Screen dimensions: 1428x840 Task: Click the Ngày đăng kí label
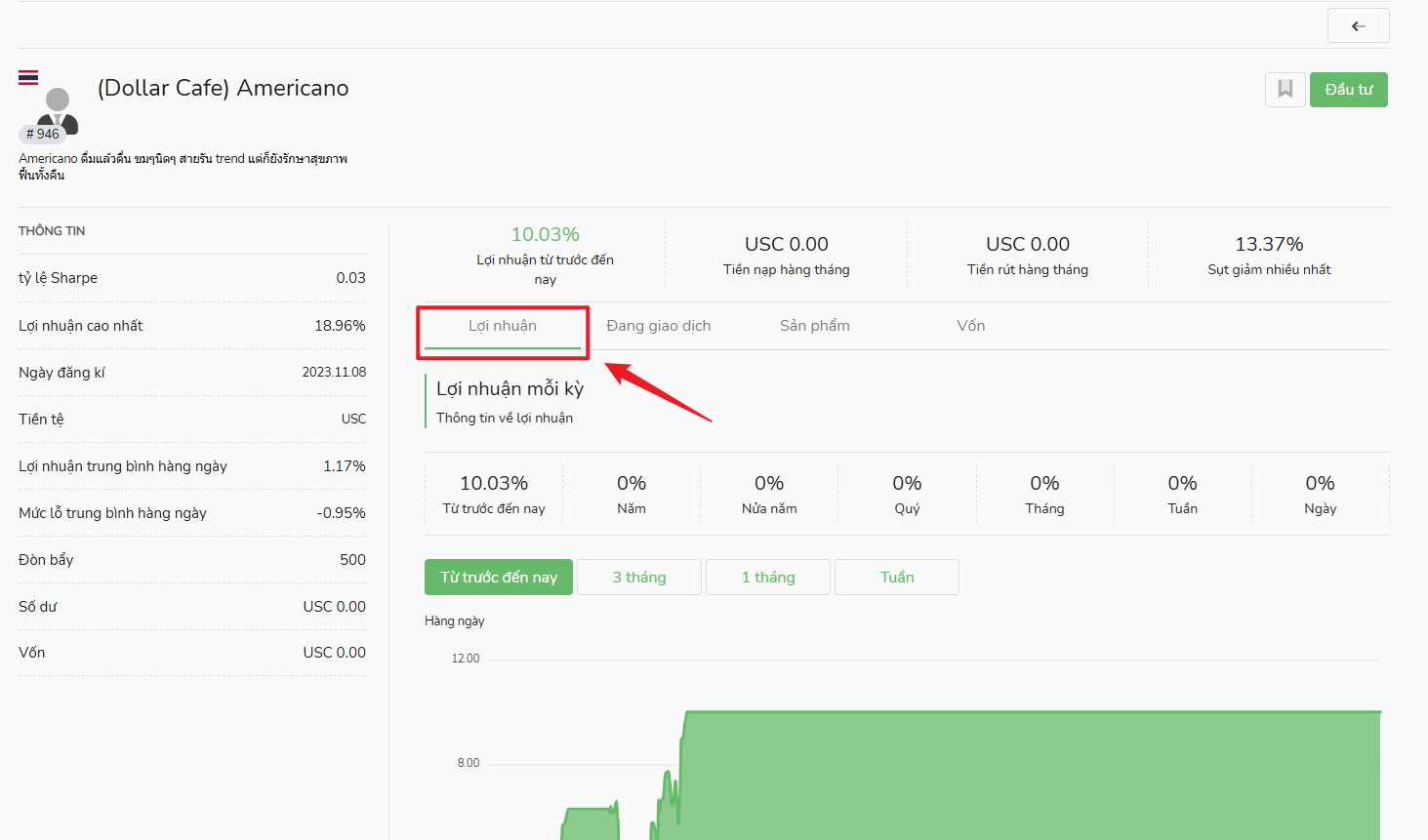pyautogui.click(x=61, y=373)
